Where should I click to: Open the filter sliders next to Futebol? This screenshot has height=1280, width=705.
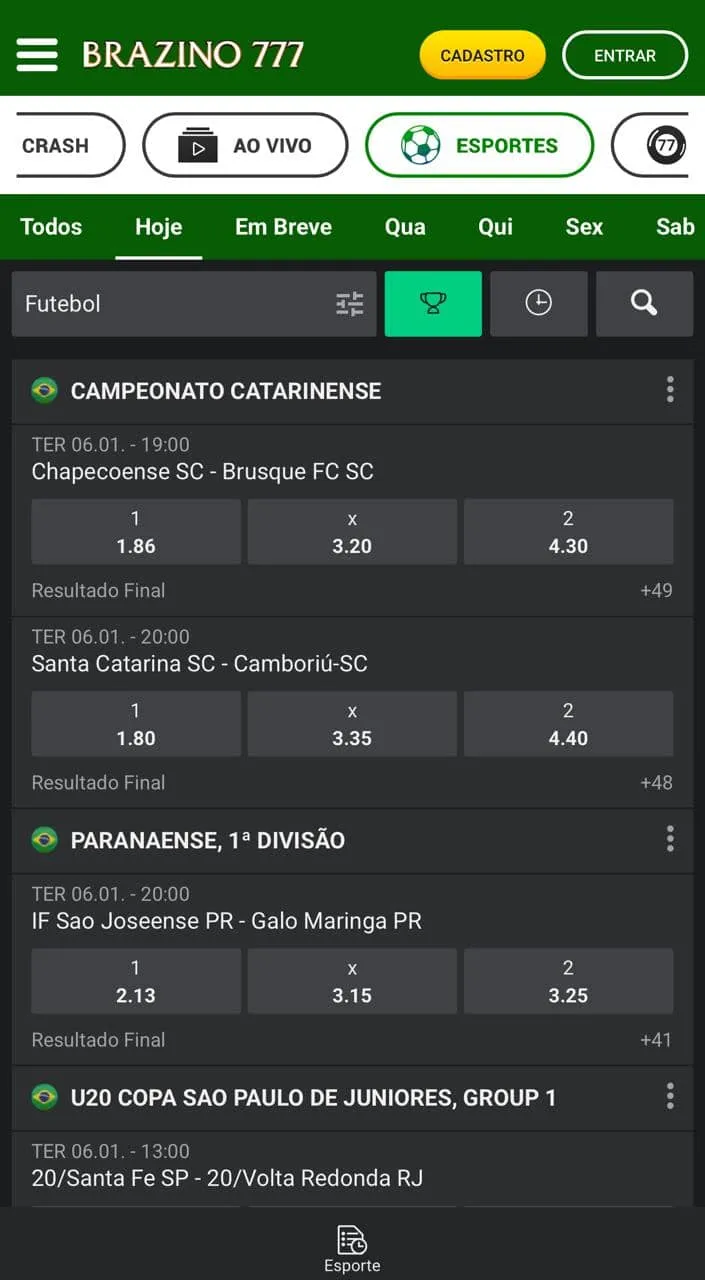pyautogui.click(x=349, y=303)
